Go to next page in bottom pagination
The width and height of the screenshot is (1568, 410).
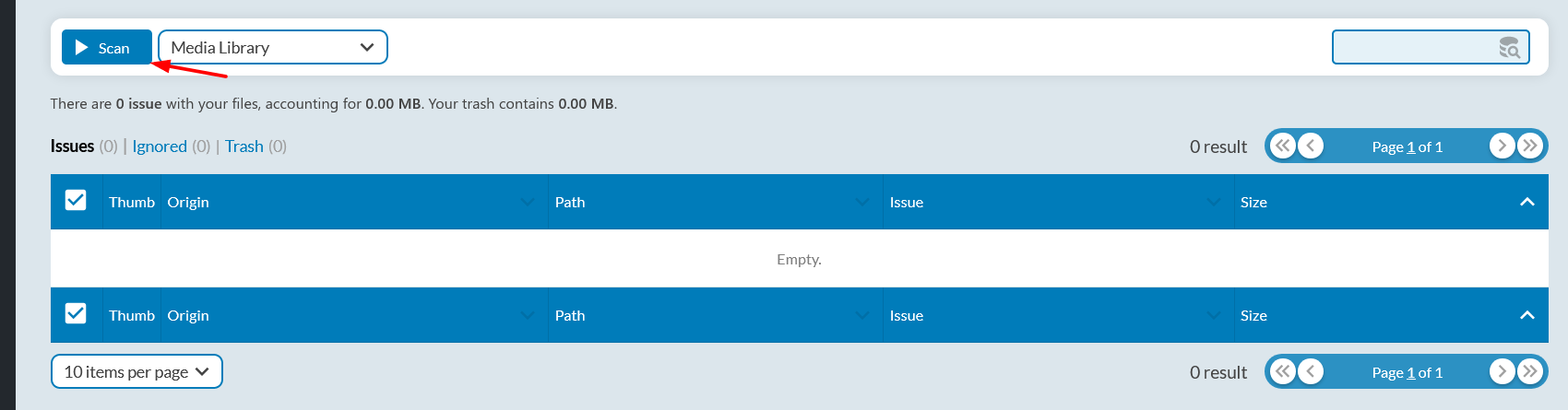(x=1503, y=371)
